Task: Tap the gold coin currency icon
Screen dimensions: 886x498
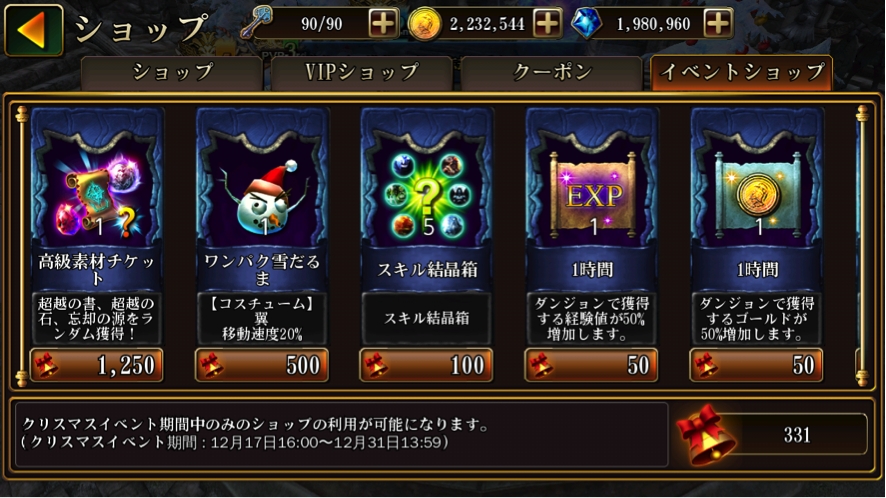Action: click(424, 24)
